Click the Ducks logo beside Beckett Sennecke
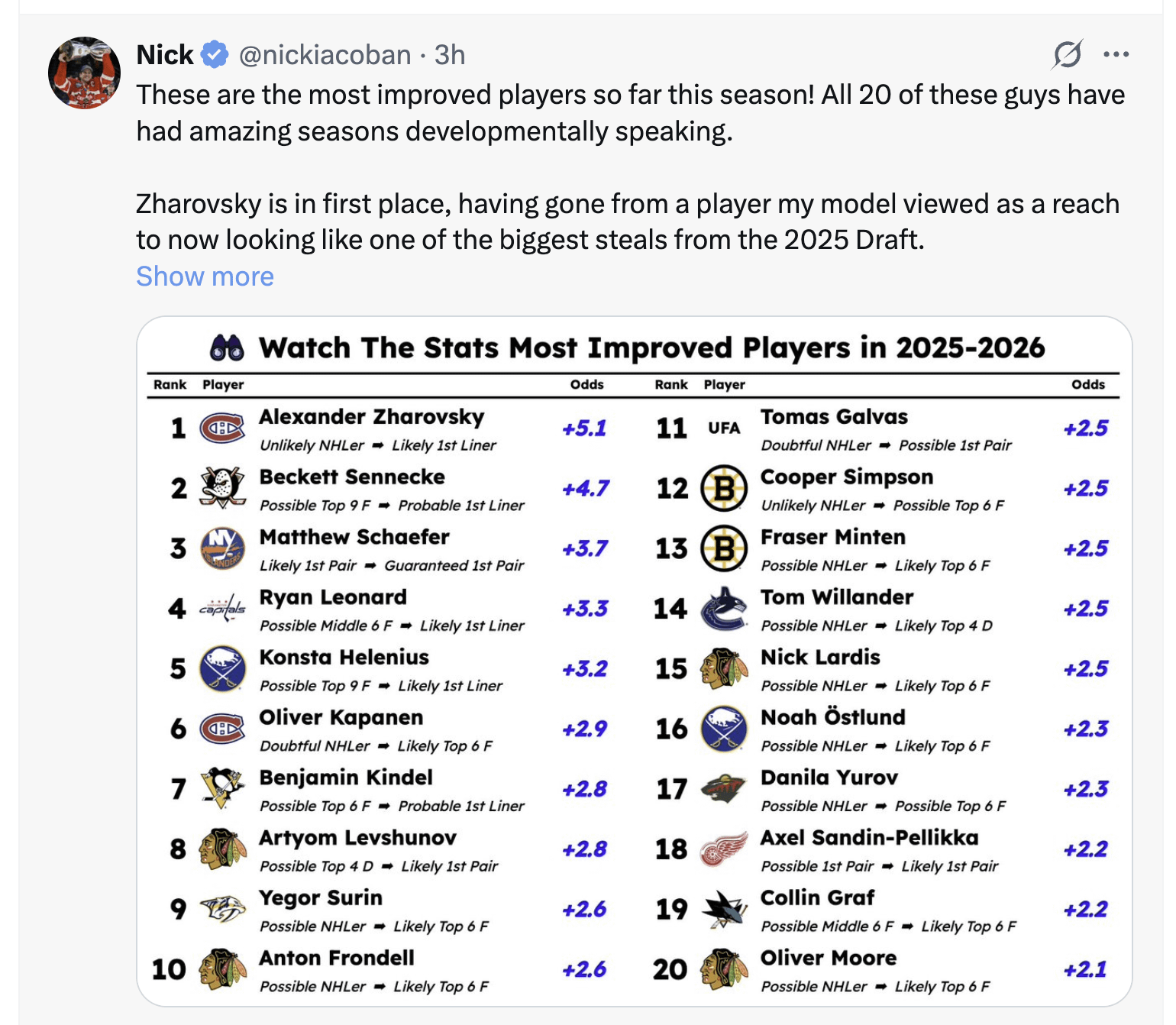1176x1025 pixels. (x=222, y=488)
